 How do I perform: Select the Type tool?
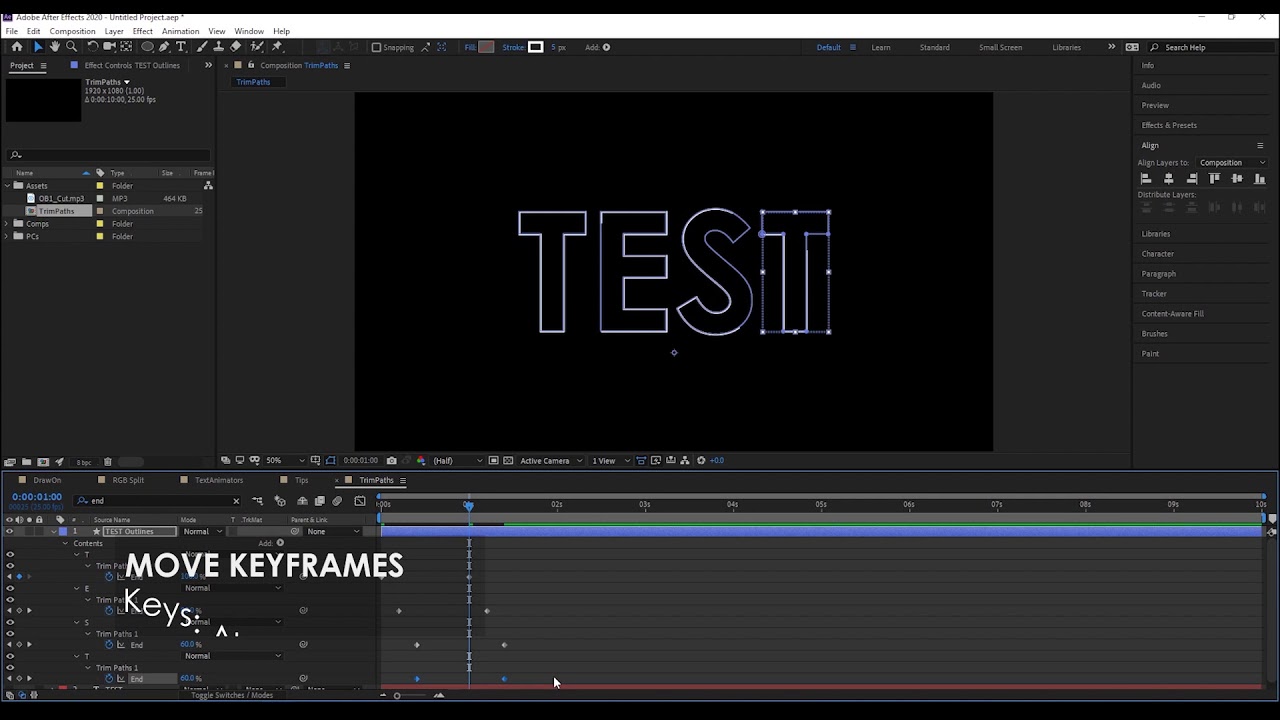[181, 47]
